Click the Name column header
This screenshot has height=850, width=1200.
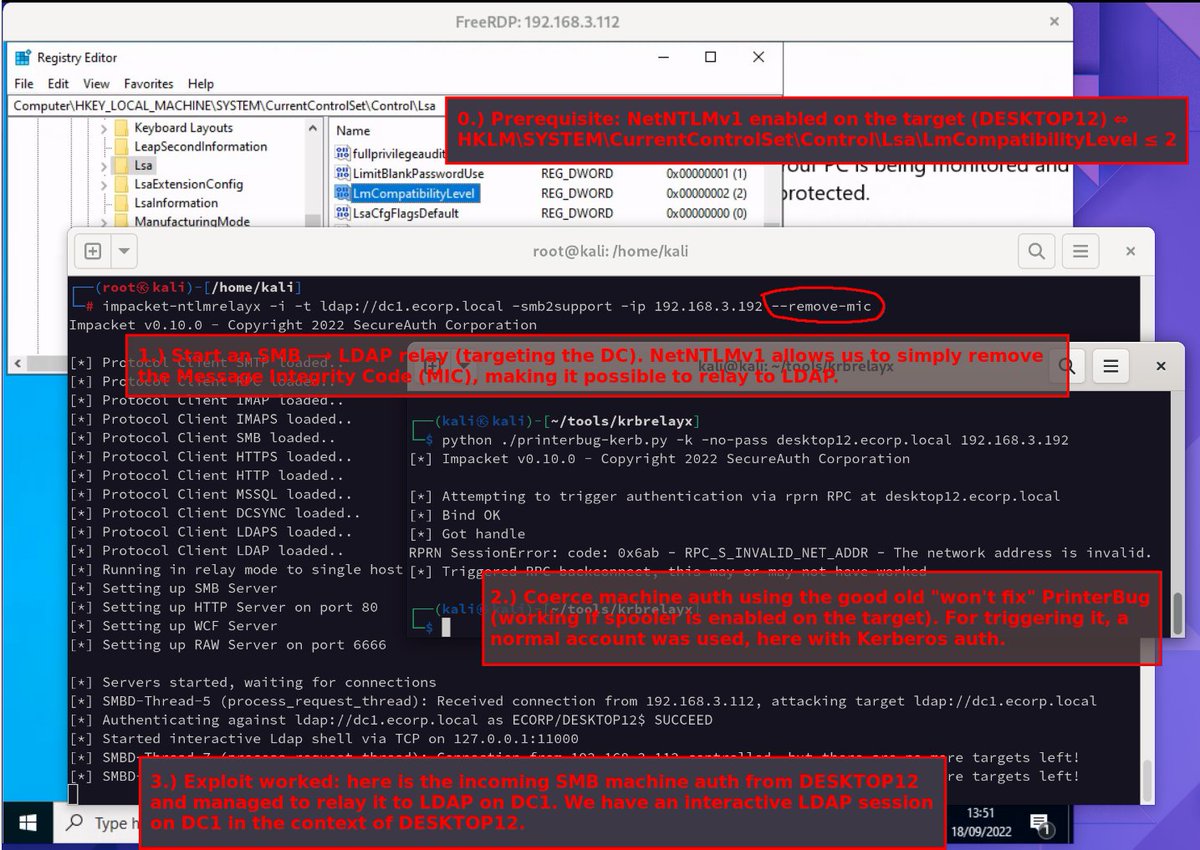[x=353, y=131]
